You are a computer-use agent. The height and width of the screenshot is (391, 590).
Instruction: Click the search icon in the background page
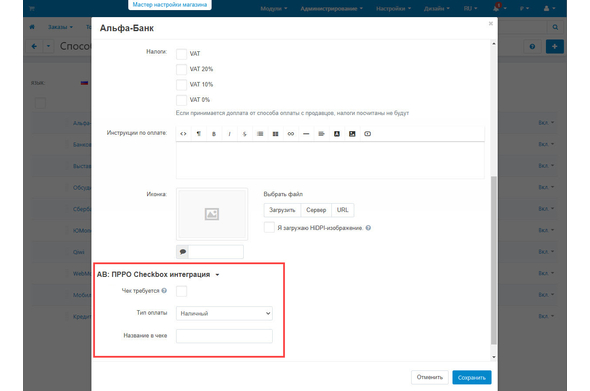click(x=555, y=27)
